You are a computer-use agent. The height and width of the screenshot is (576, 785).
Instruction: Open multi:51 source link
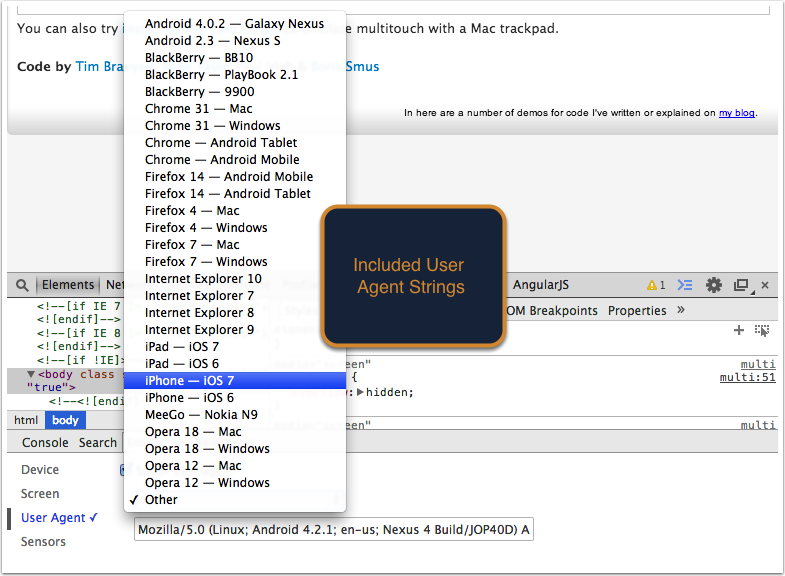[747, 378]
